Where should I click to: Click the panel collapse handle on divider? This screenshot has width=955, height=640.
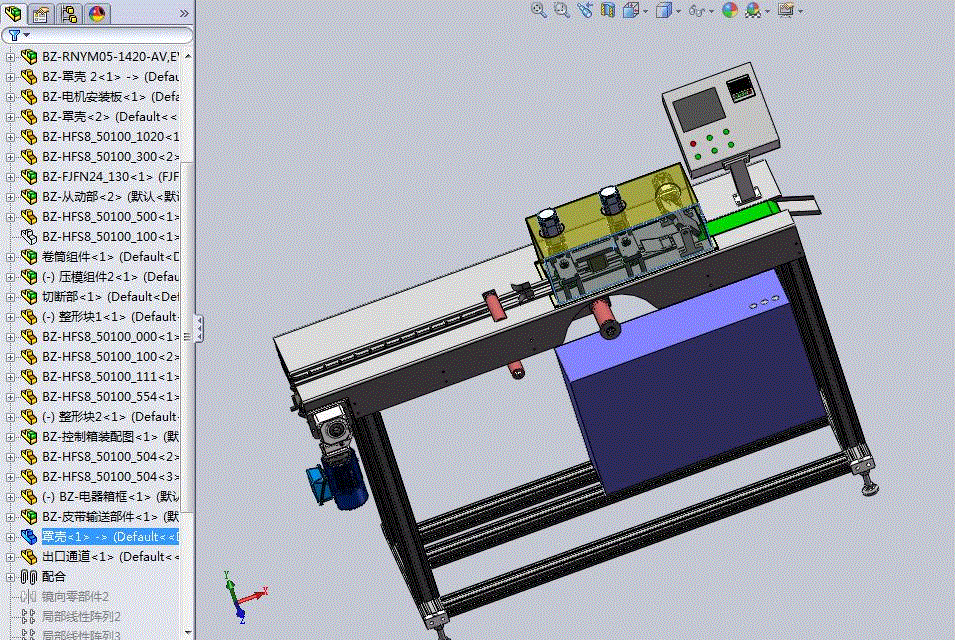[199, 328]
